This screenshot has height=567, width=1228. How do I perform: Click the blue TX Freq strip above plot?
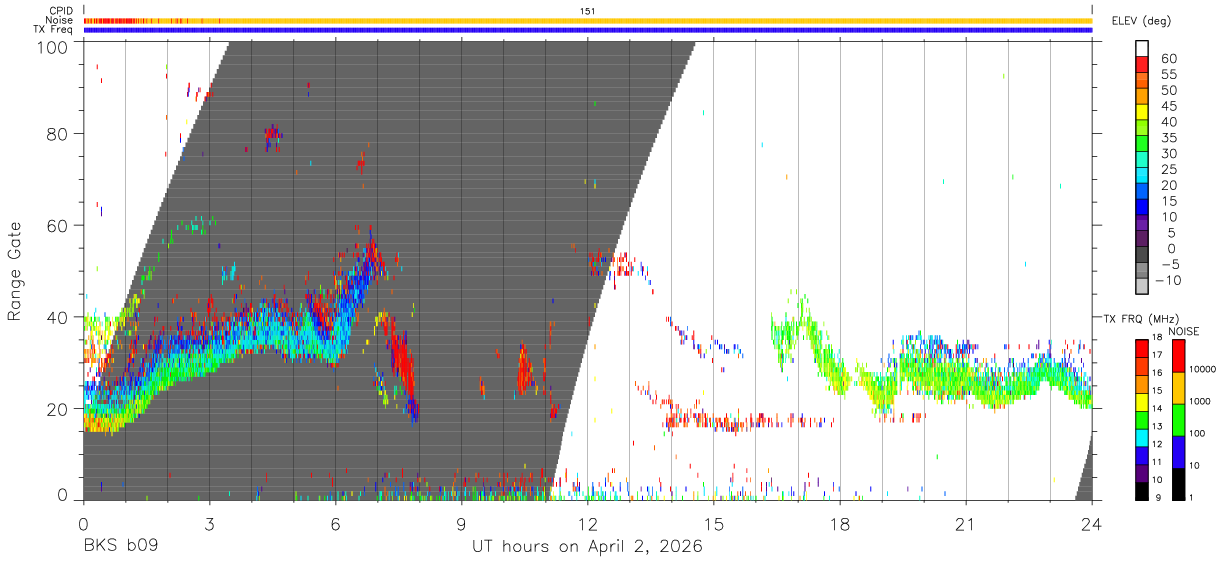(588, 30)
